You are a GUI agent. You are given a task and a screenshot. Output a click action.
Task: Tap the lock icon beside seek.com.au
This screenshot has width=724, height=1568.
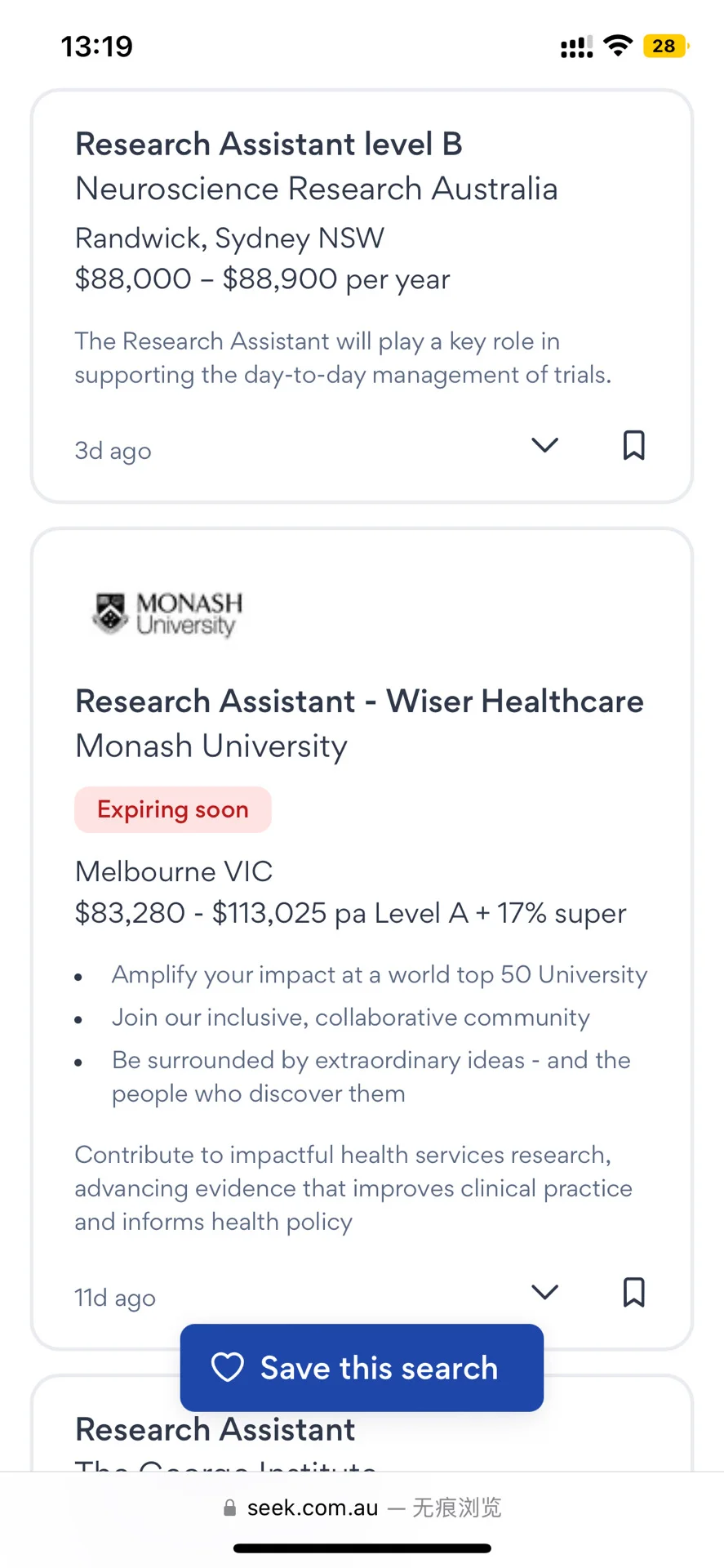pyautogui.click(x=230, y=1508)
